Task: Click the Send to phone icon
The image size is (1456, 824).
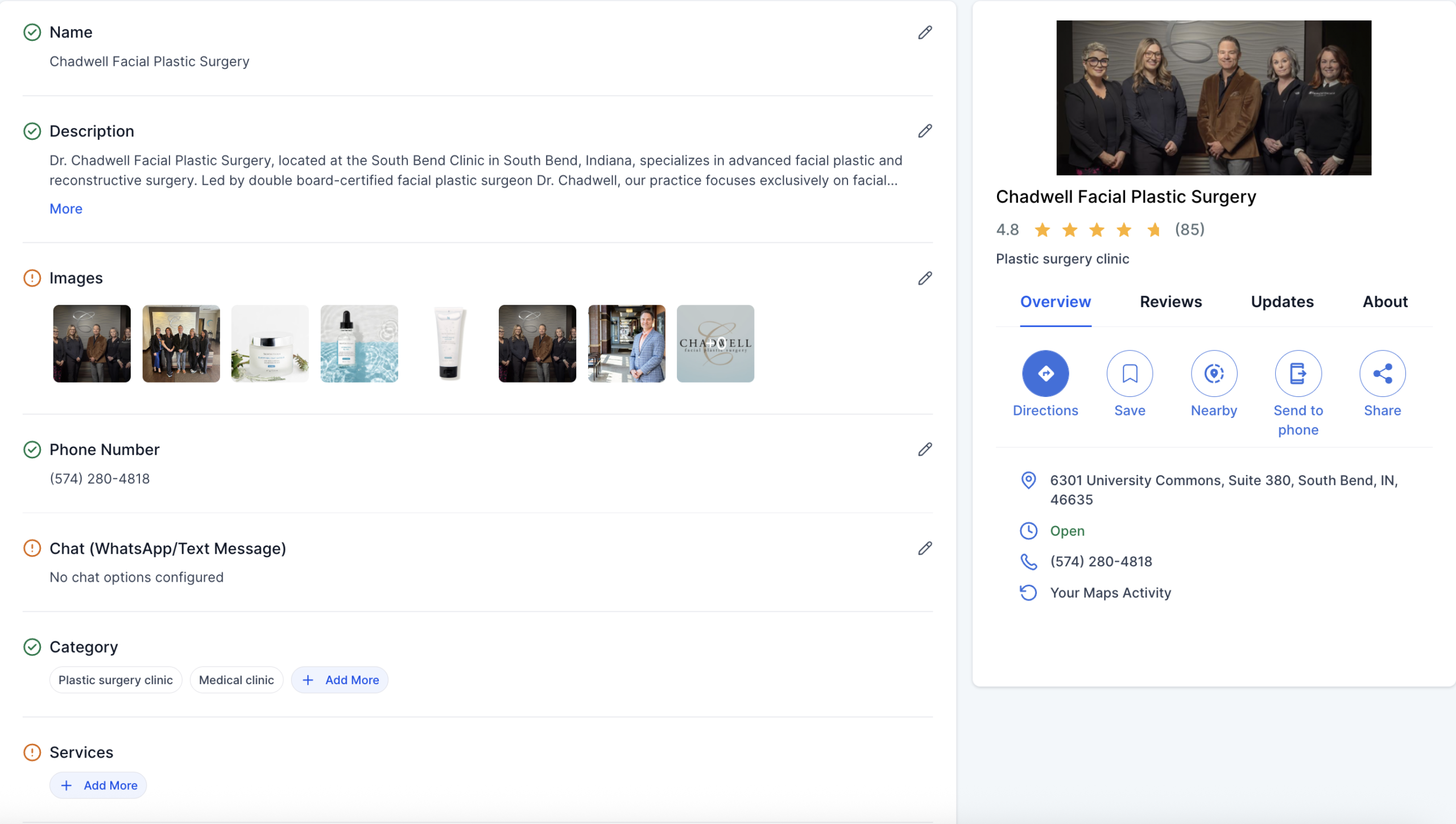Action: coord(1298,374)
